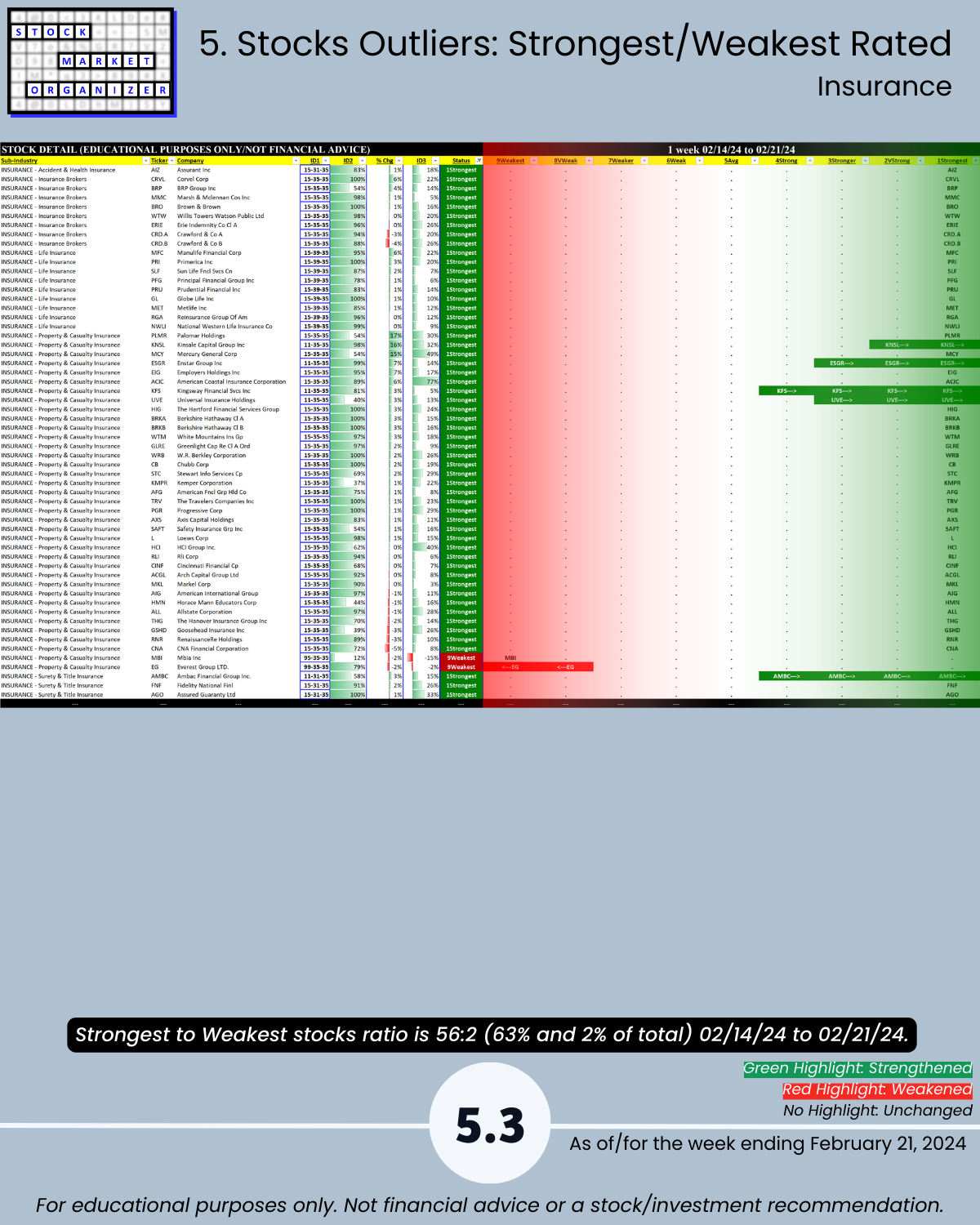The height and width of the screenshot is (1225, 980).
Task: Click the 'Green Highlight: Strengthened' legend label
Action: click(857, 1068)
